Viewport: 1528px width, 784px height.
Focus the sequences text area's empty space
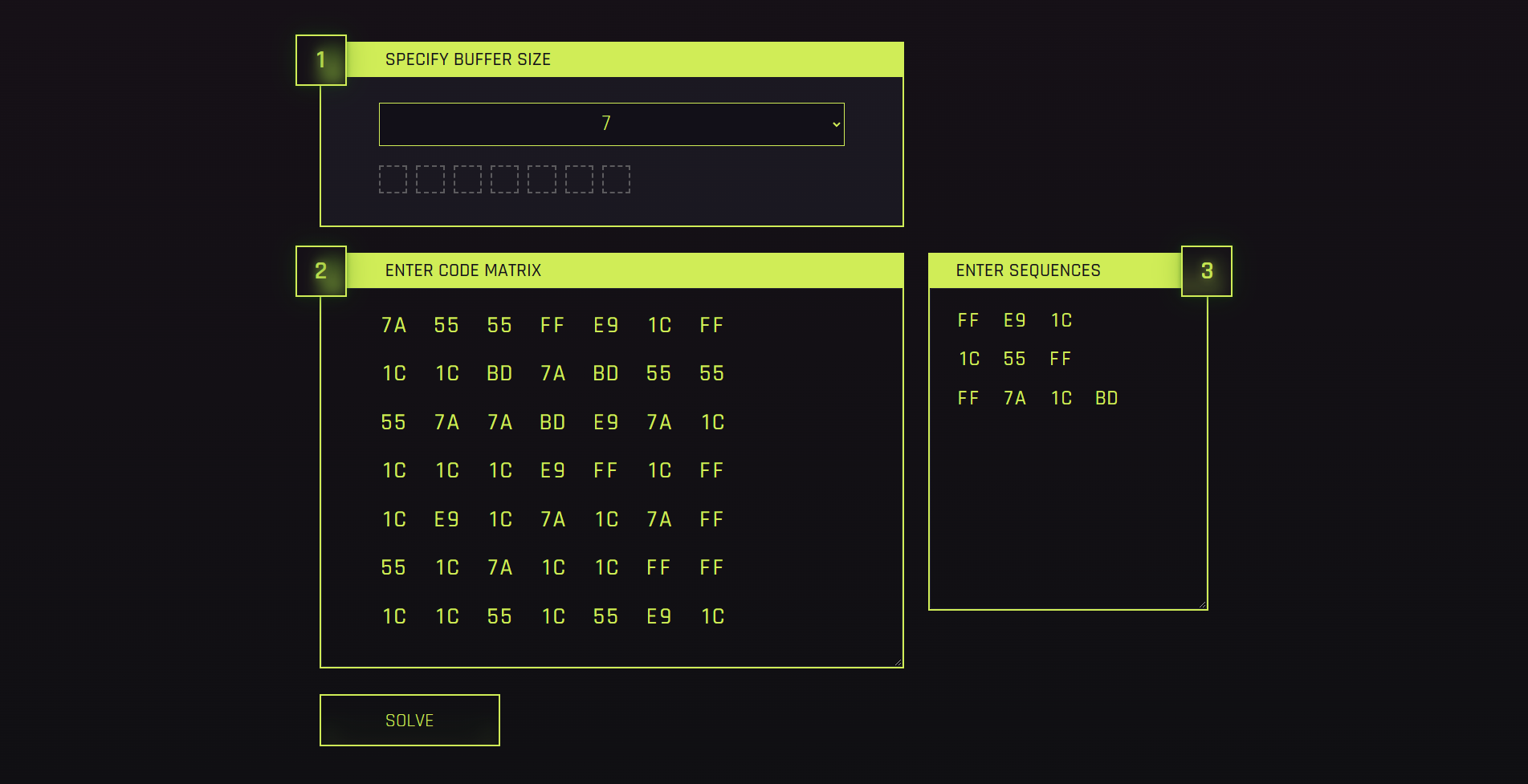coord(1068,514)
